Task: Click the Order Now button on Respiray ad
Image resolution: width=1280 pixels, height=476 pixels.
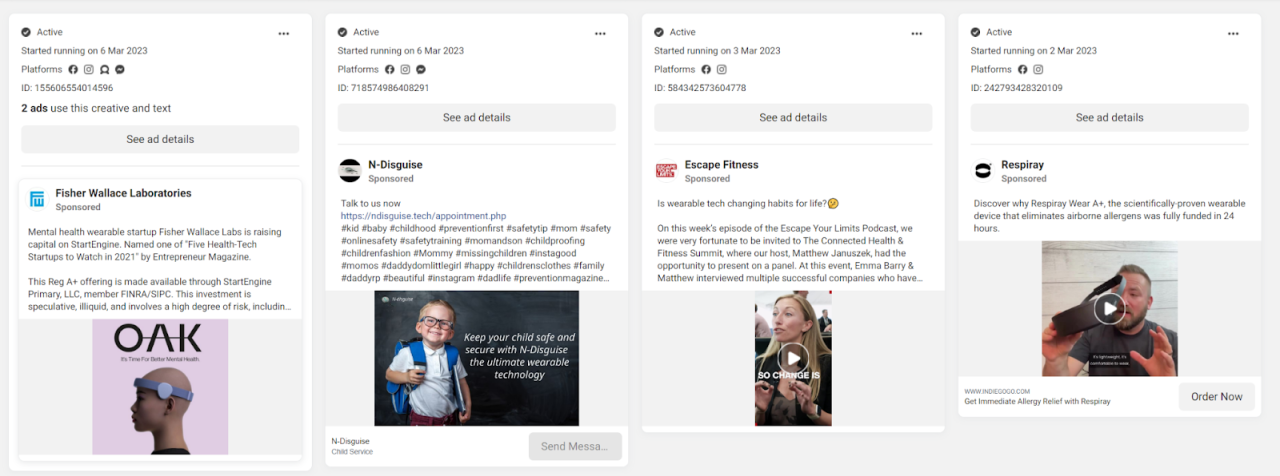Action: 1217,397
